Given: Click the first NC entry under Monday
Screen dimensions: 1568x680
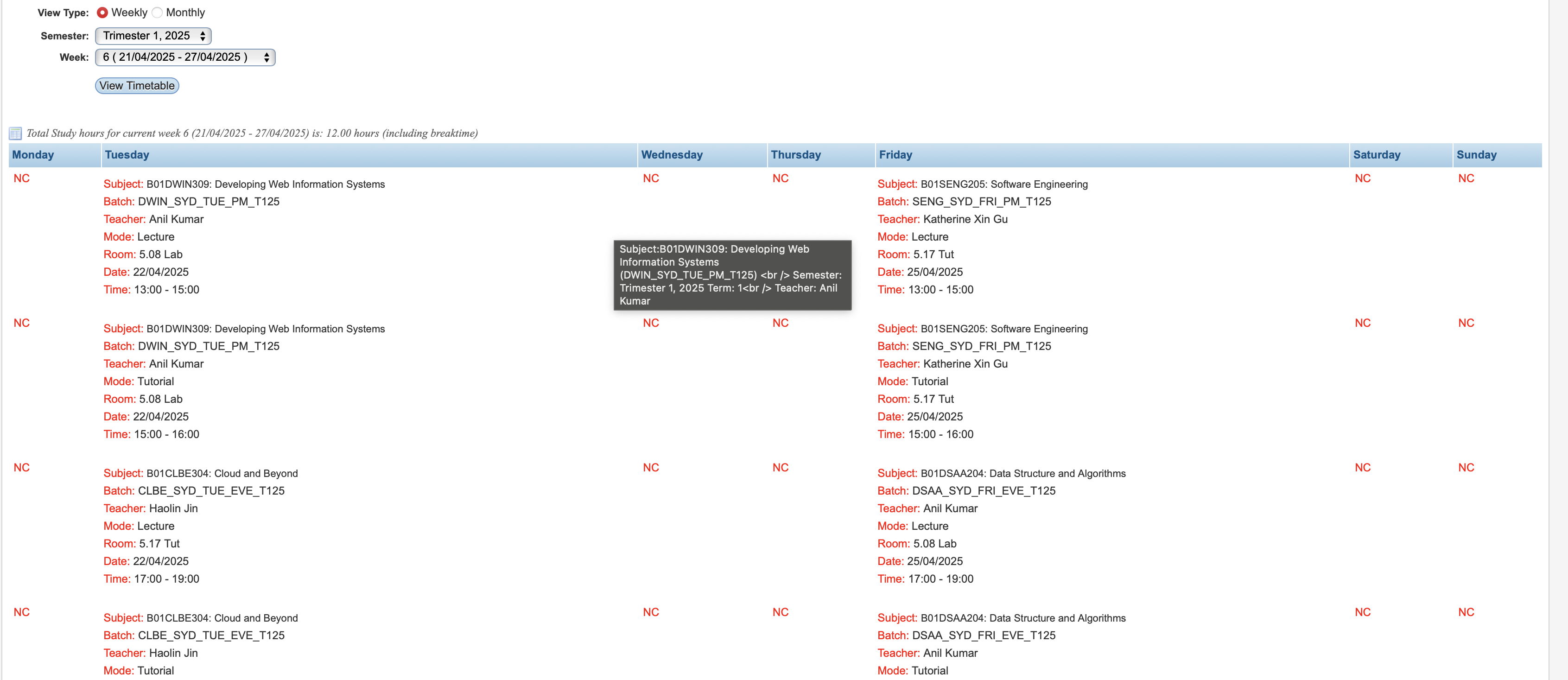Looking at the screenshot, I should pyautogui.click(x=21, y=178).
